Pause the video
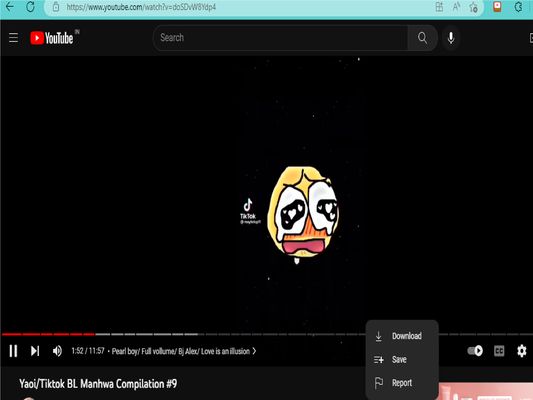The height and width of the screenshot is (400, 533). pyautogui.click(x=13, y=351)
